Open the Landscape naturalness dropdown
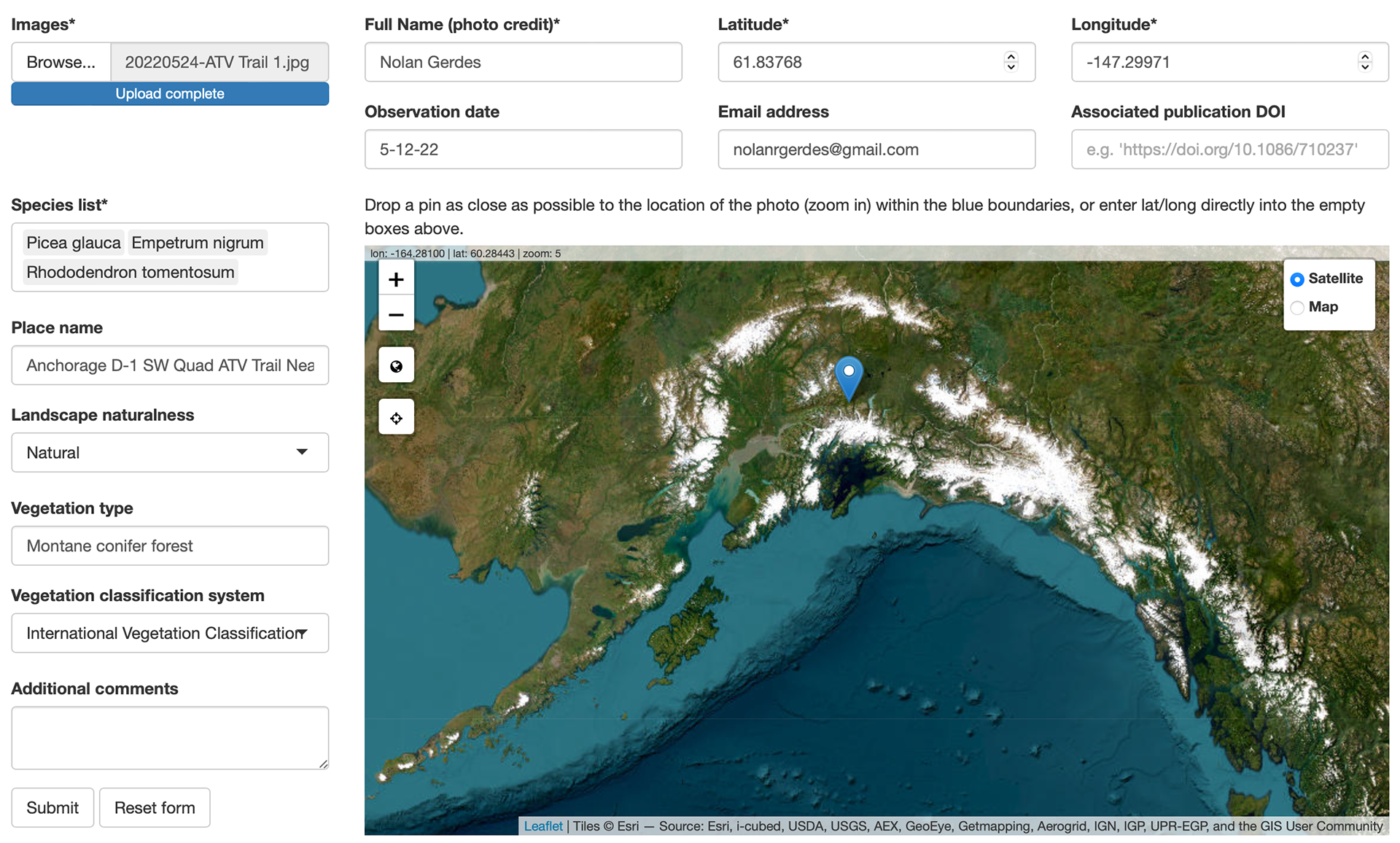 coord(170,453)
